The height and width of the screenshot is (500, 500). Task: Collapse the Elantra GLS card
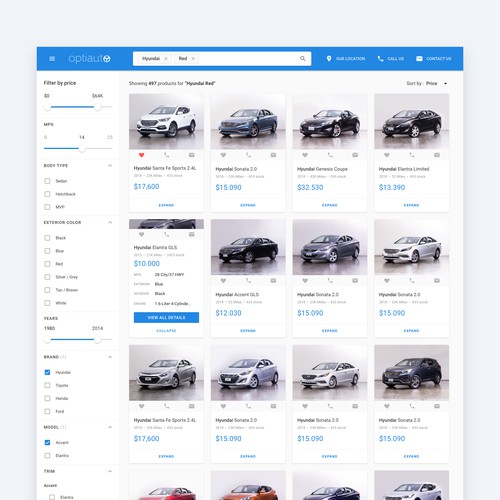[166, 331]
